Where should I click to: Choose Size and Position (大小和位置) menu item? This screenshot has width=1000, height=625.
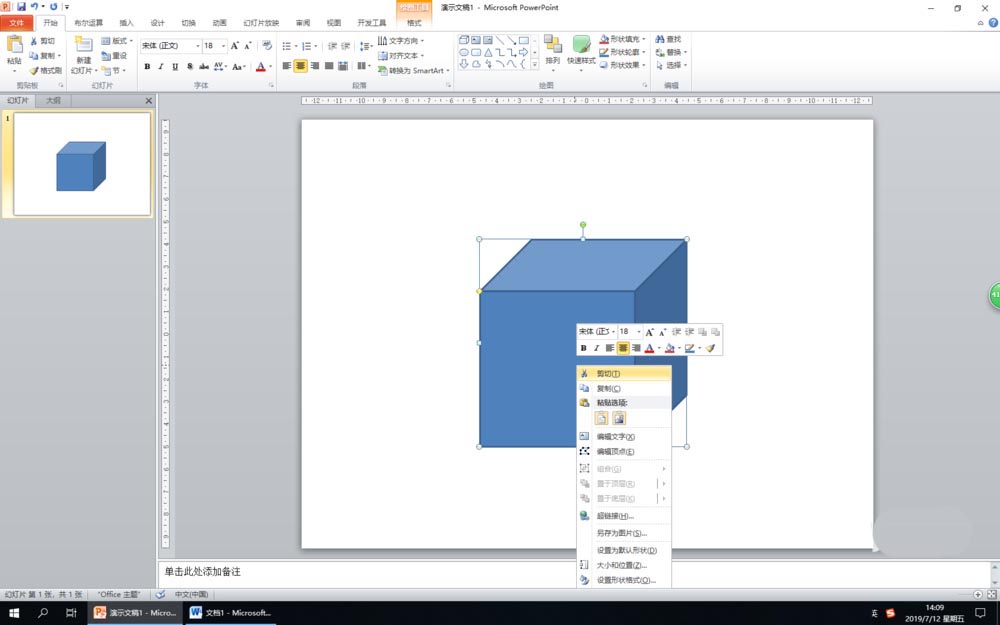624,564
